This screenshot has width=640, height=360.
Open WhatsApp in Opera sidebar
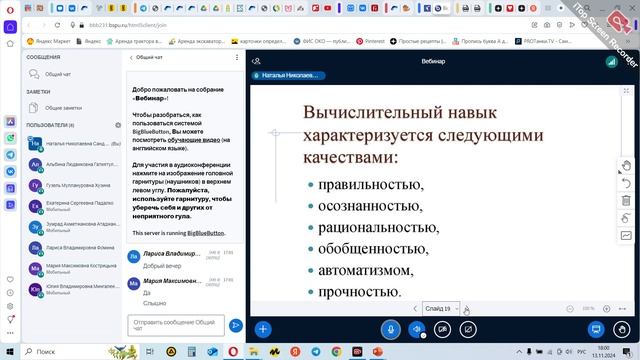coord(10,138)
